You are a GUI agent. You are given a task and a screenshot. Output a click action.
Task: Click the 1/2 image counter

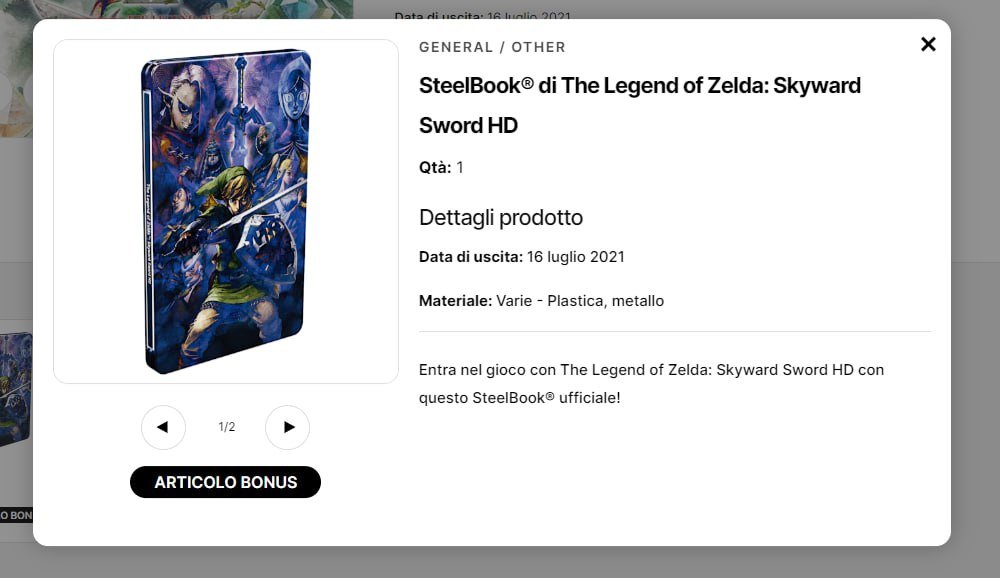(227, 427)
